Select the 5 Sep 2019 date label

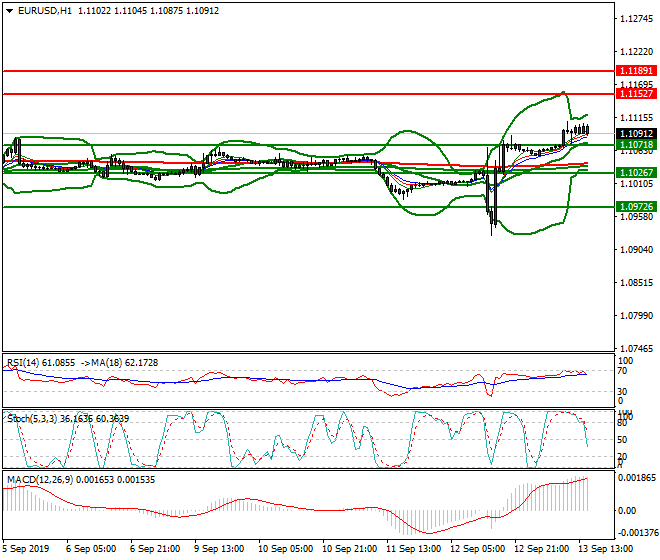point(26,549)
